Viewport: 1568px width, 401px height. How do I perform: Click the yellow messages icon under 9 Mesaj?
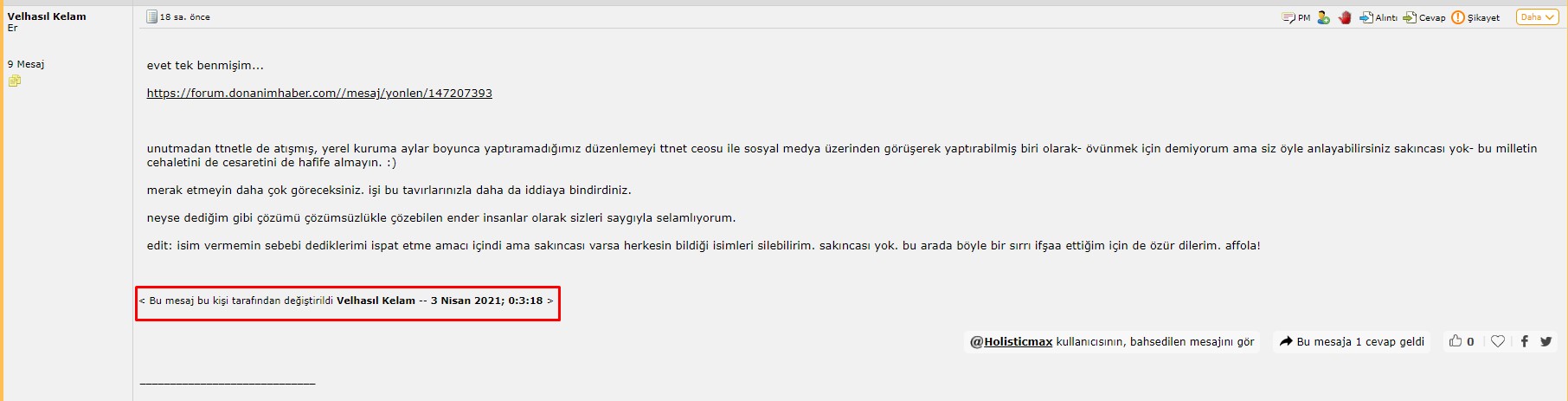pos(15,81)
